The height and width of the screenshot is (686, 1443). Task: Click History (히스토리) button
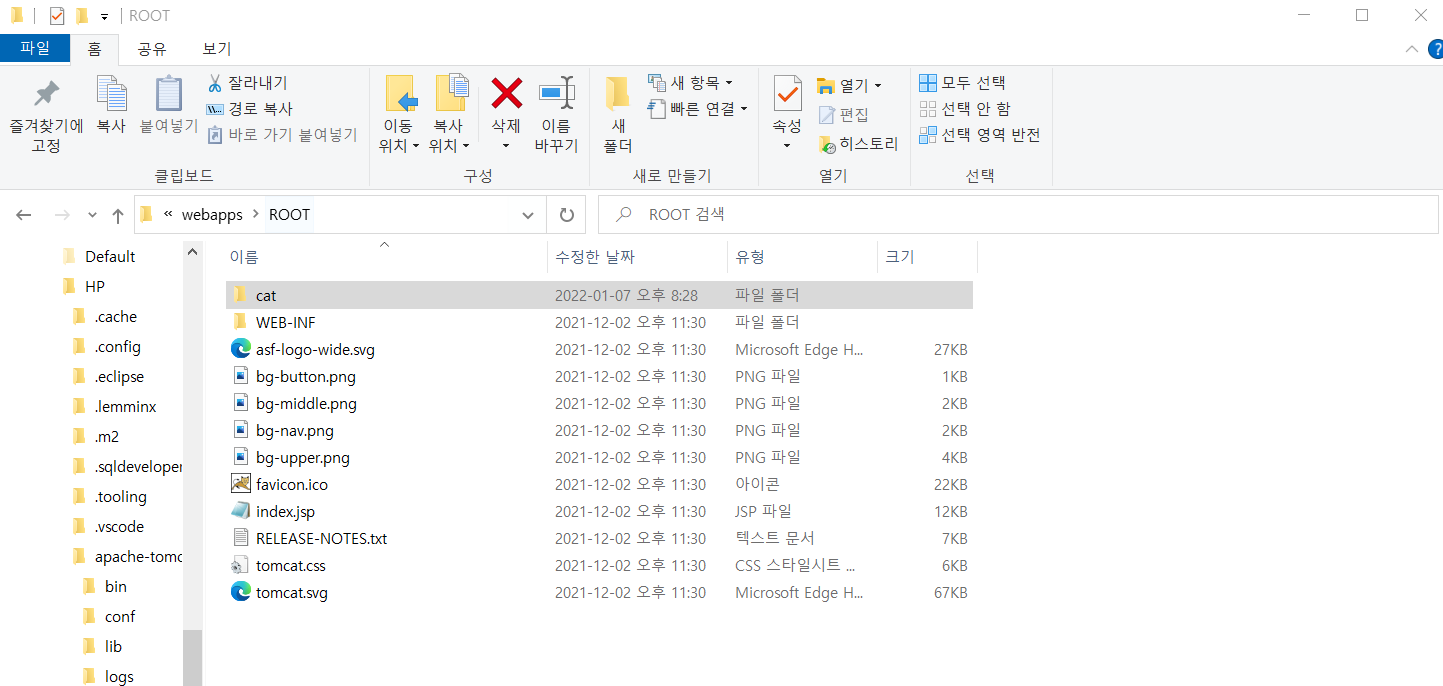pyautogui.click(x=858, y=144)
